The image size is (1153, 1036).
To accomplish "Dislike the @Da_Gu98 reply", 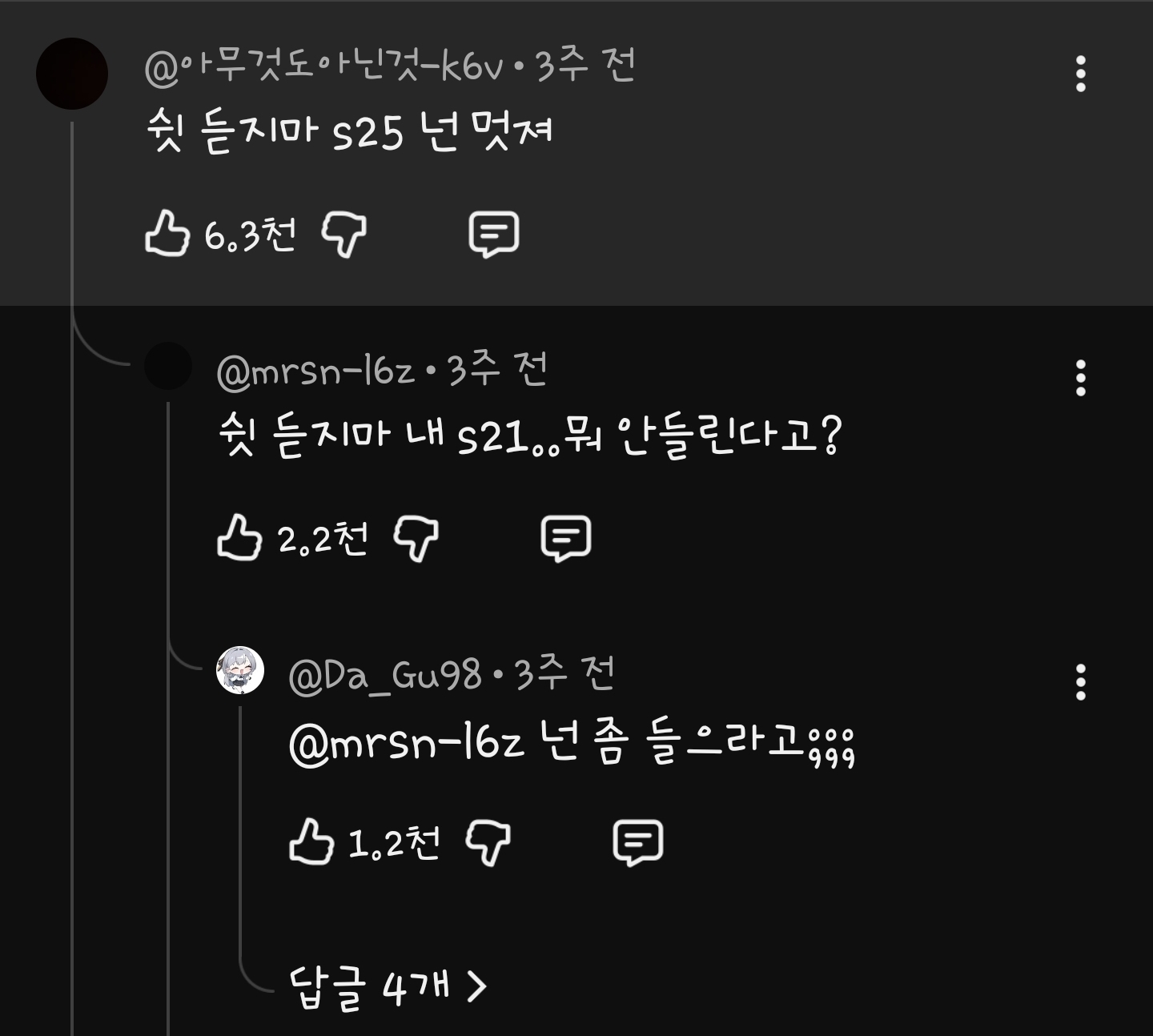I will [488, 841].
